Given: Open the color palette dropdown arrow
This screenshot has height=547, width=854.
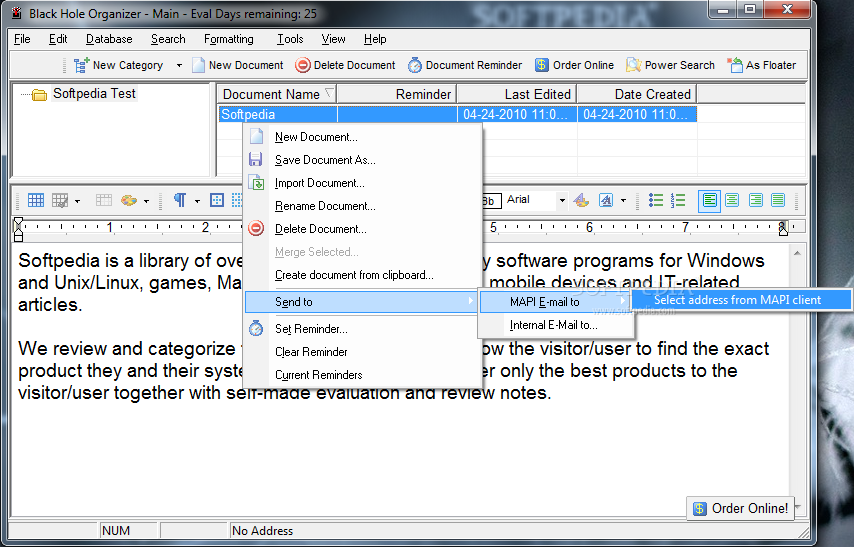Looking at the screenshot, I should (x=146, y=201).
